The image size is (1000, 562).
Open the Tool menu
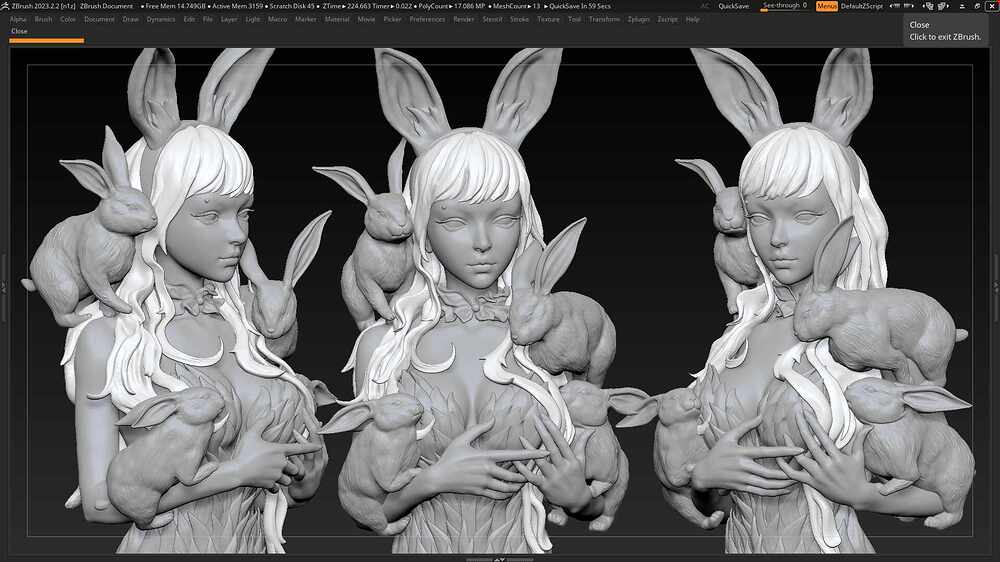click(x=575, y=19)
